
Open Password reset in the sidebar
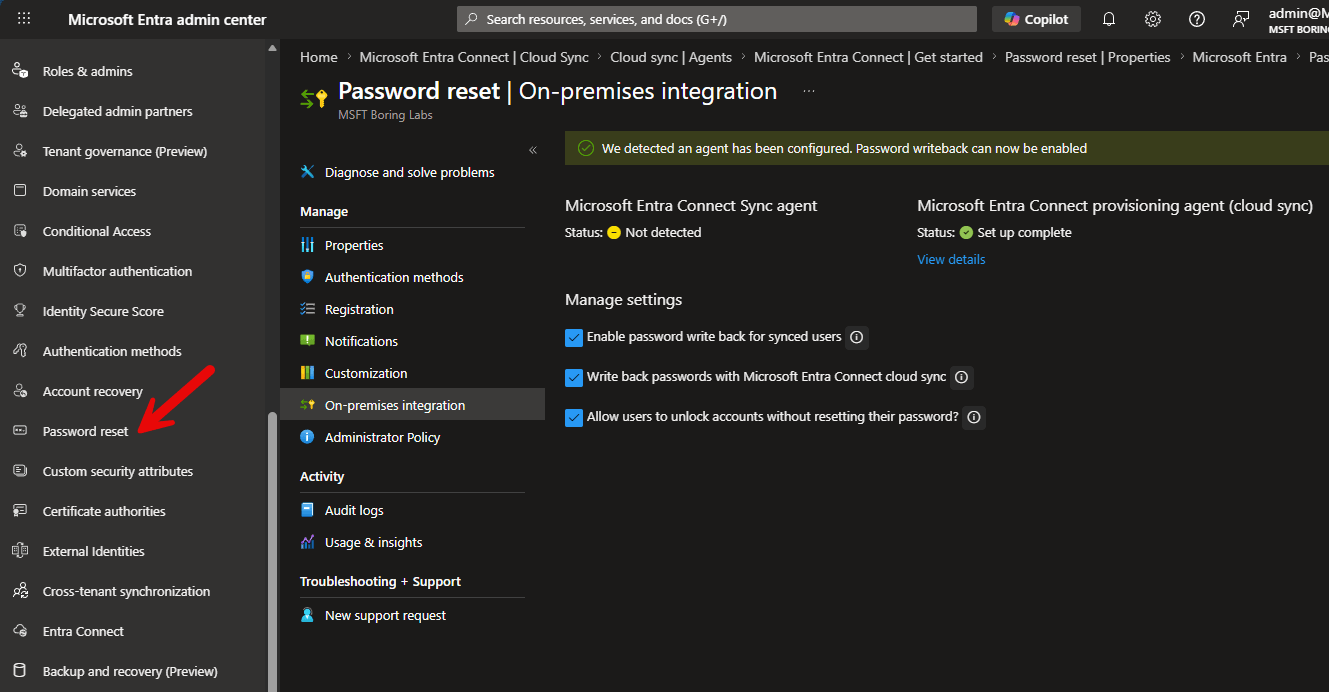(x=86, y=431)
